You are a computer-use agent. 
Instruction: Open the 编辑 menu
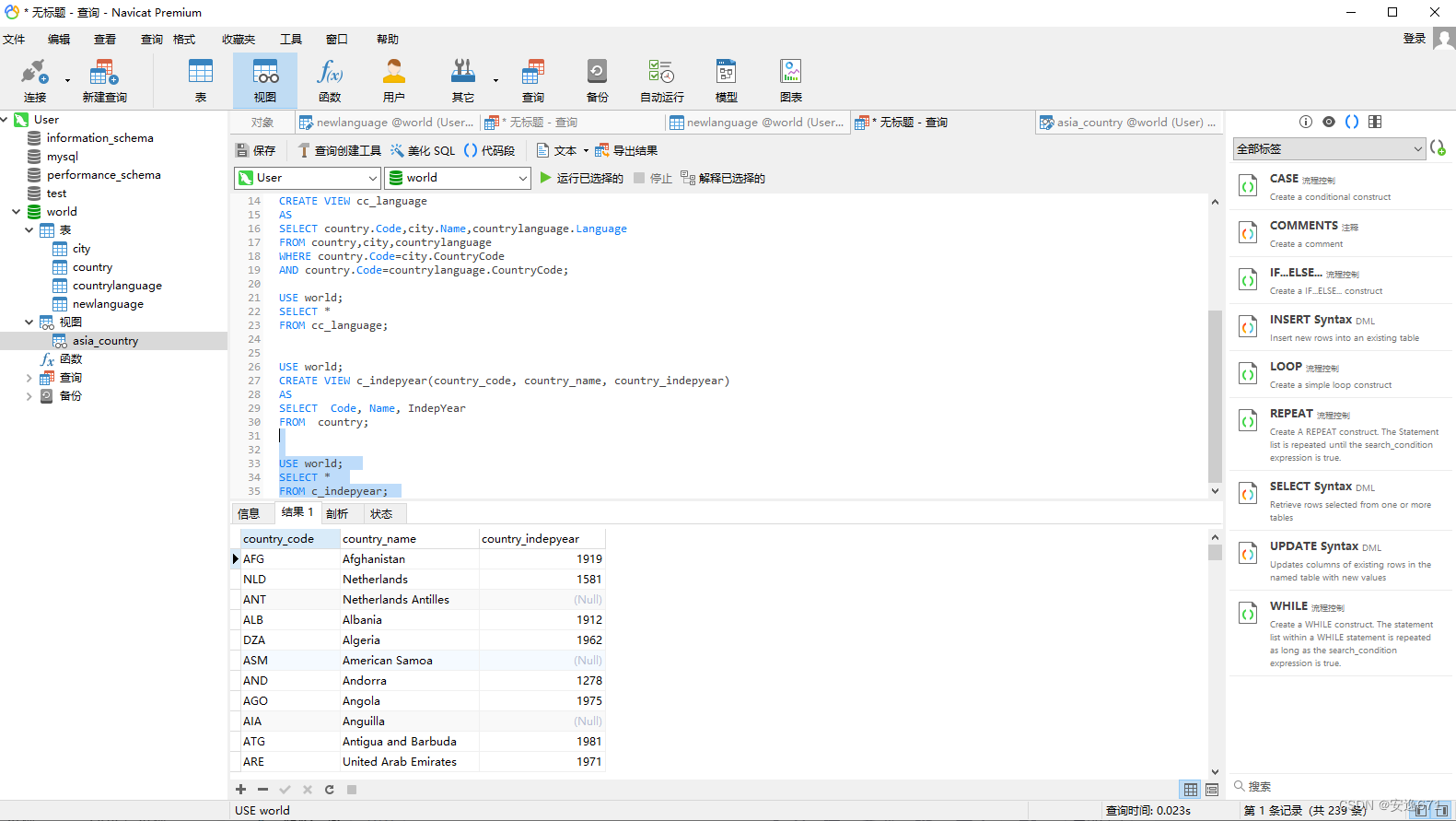tap(59, 39)
